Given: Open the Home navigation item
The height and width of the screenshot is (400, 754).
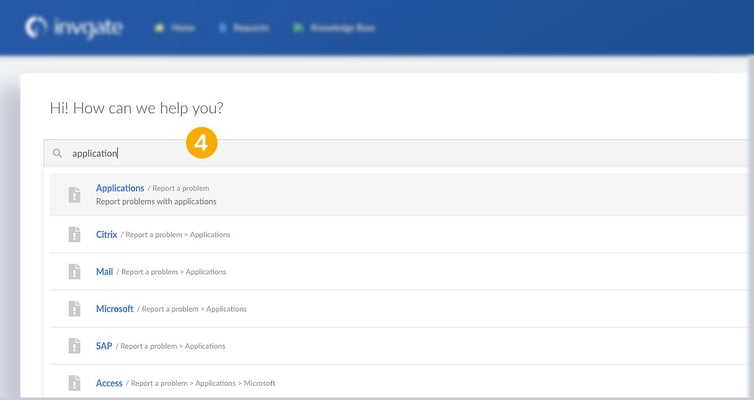Looking at the screenshot, I should [x=175, y=28].
